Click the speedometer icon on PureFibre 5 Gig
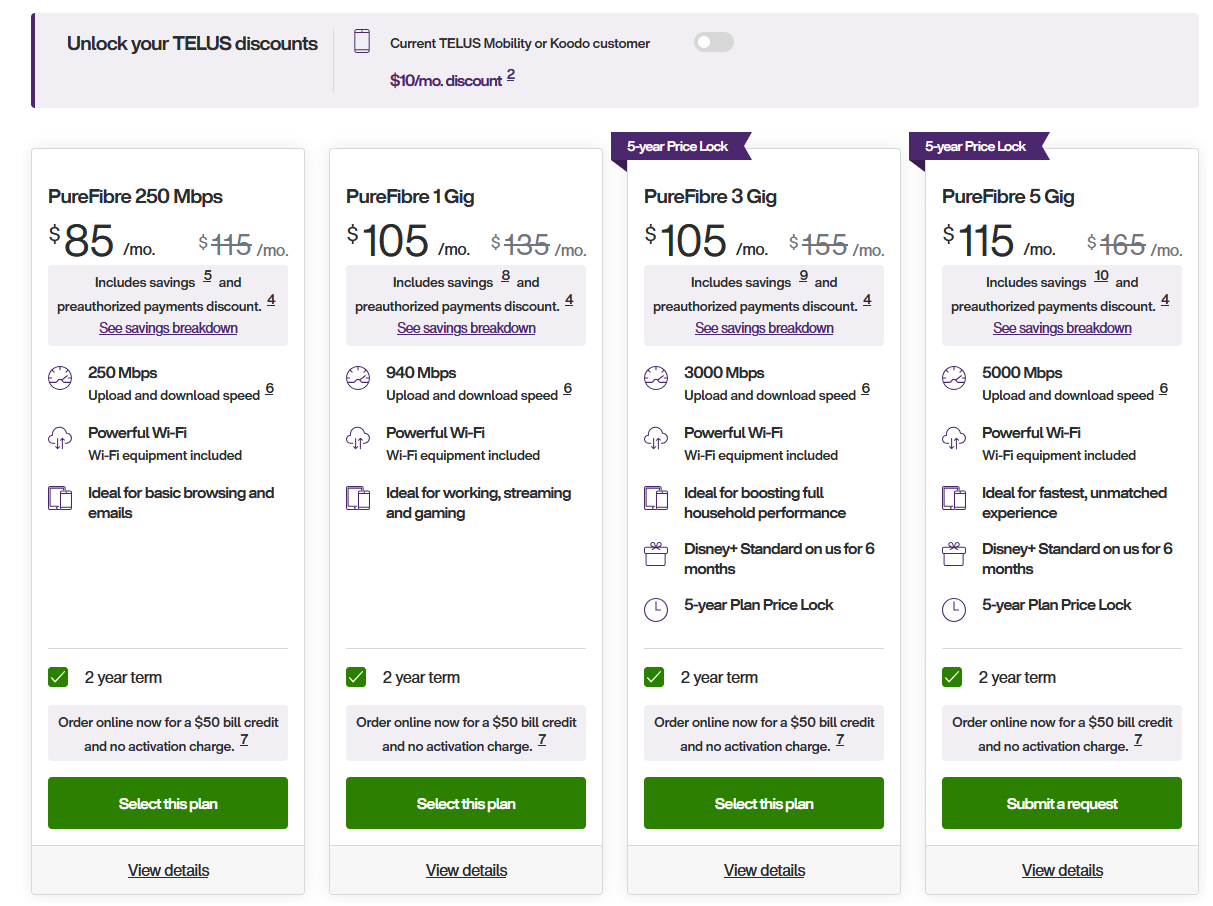The image size is (1213, 906). point(954,379)
